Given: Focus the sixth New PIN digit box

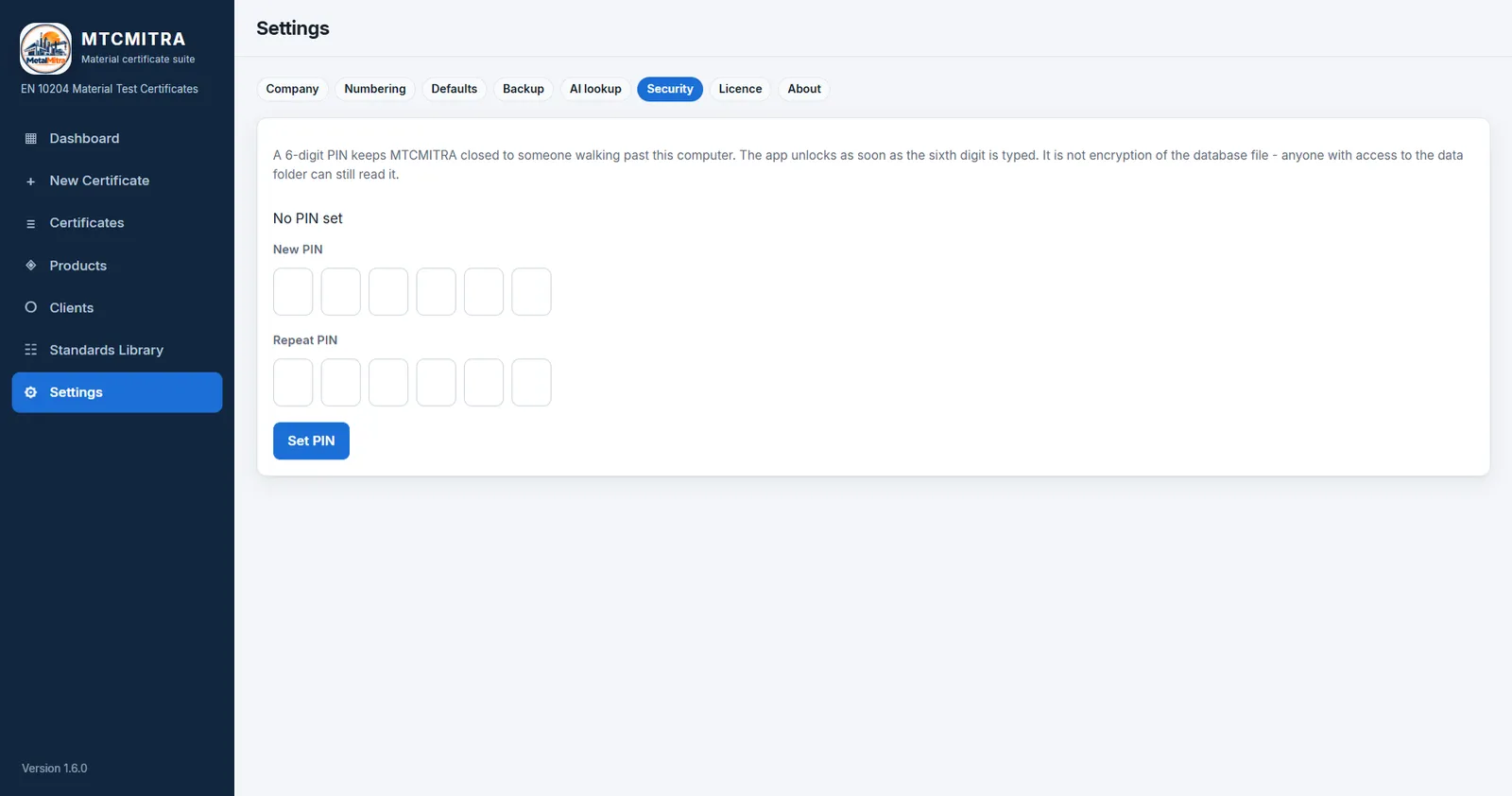Looking at the screenshot, I should coord(531,292).
